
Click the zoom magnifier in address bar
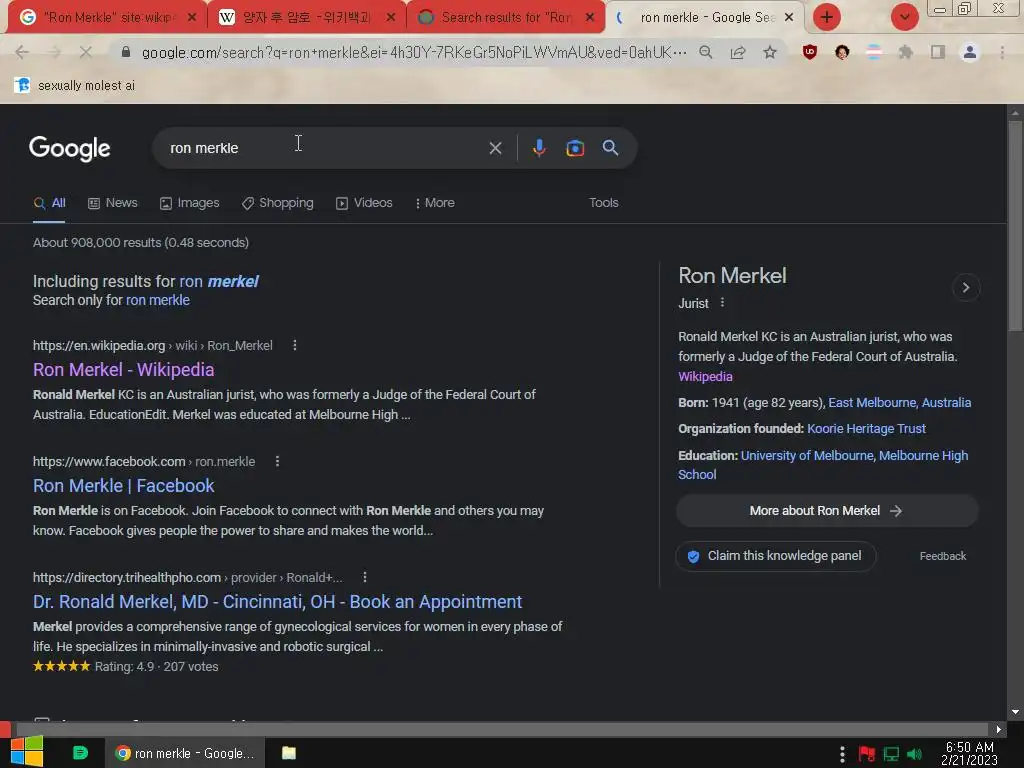click(705, 52)
